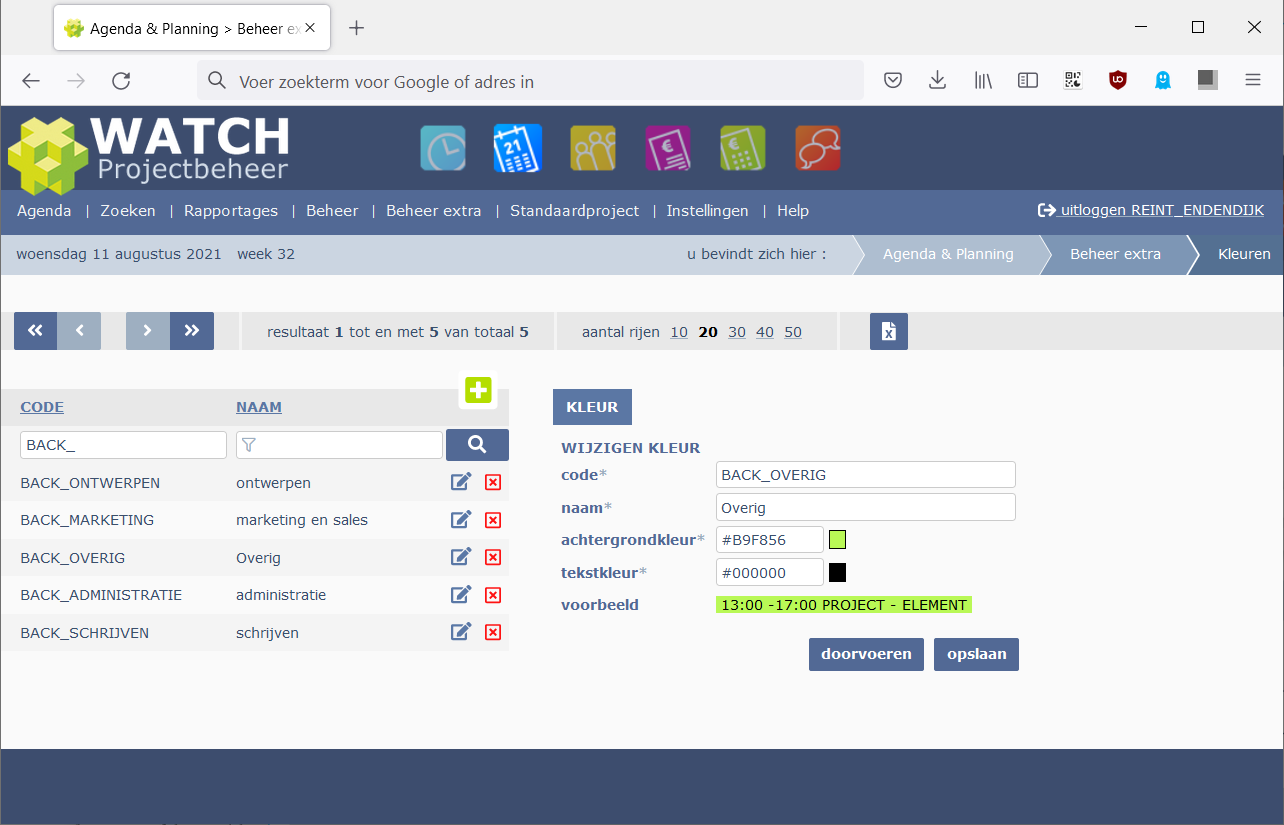Set row count to 30
The height and width of the screenshot is (825, 1284).
737,332
